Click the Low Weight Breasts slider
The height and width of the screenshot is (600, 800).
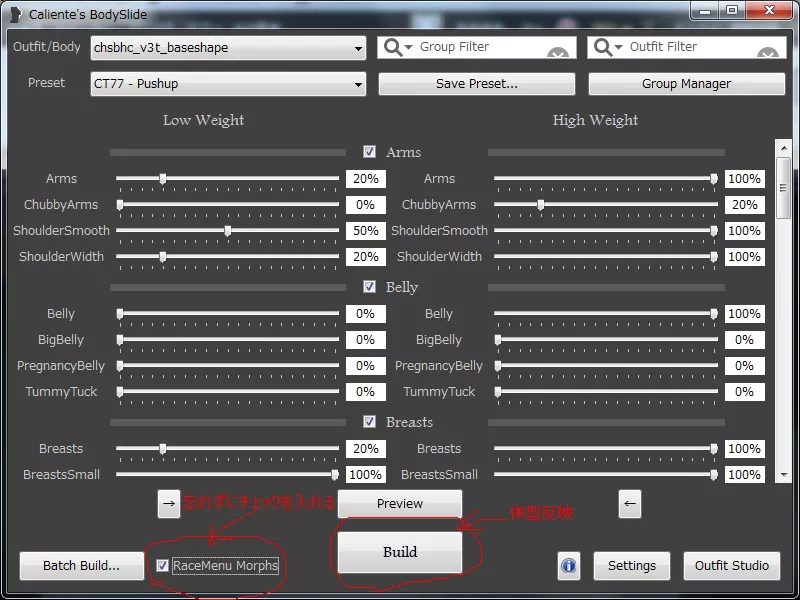coord(228,448)
